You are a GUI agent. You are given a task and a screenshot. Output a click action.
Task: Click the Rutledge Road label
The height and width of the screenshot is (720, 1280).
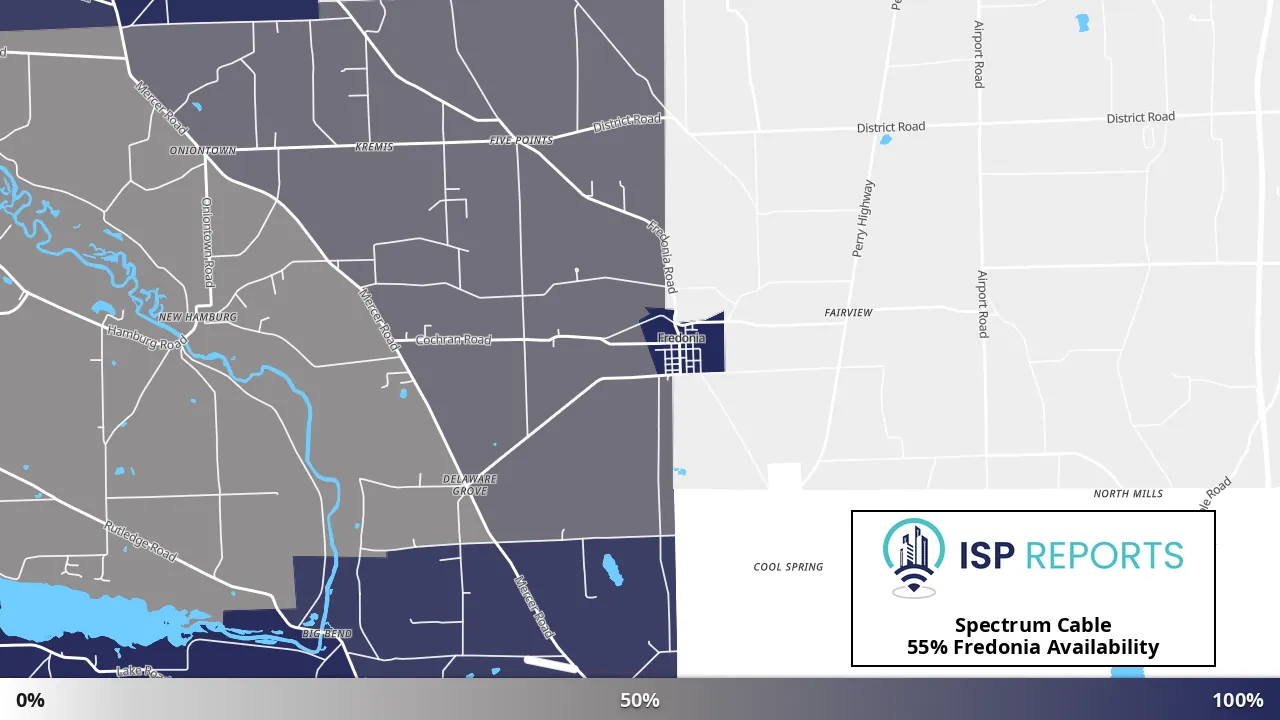[140, 541]
